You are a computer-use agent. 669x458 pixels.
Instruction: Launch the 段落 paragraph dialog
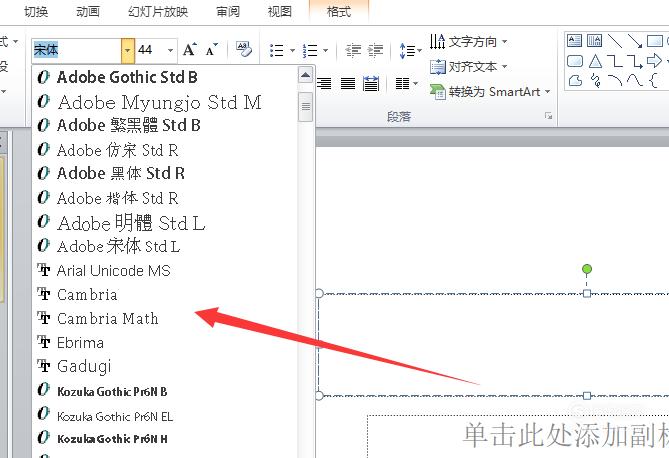coord(548,116)
